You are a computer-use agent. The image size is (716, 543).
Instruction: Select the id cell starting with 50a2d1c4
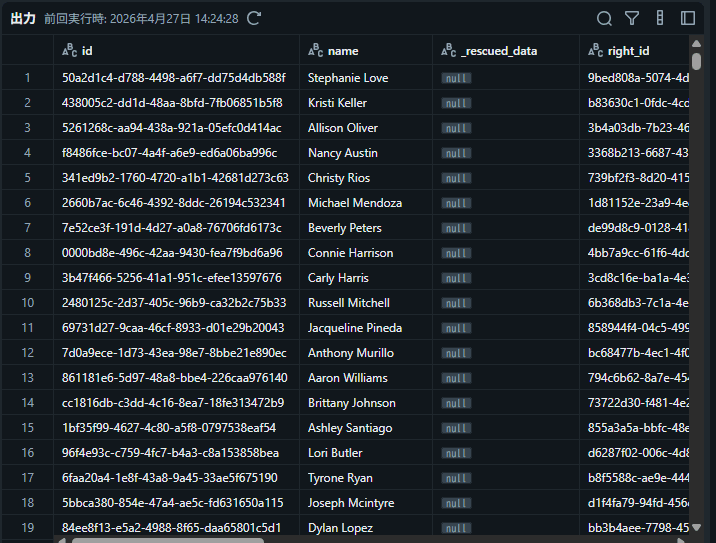176,78
